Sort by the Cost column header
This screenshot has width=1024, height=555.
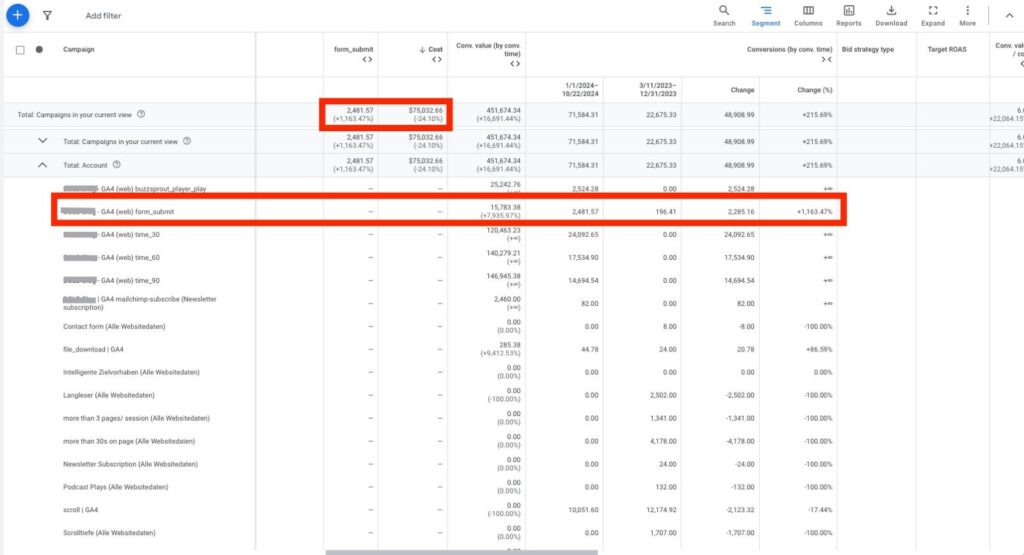pyautogui.click(x=432, y=49)
